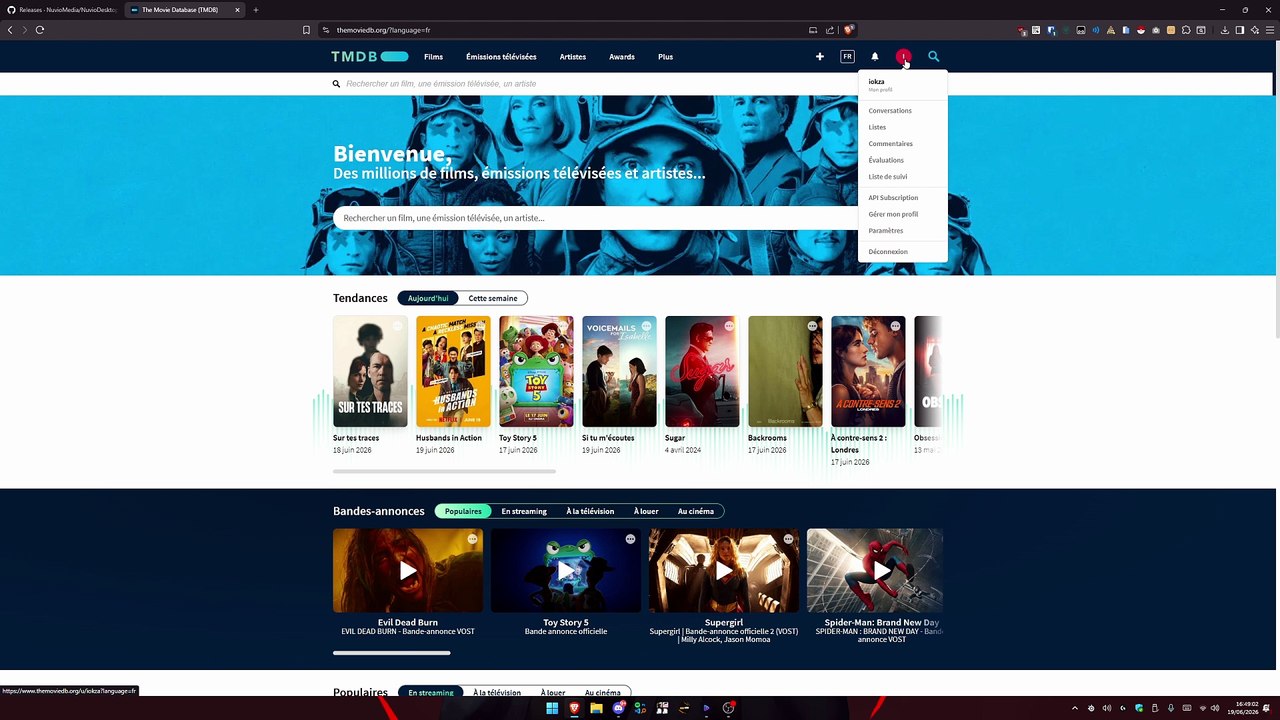Viewport: 1280px width, 720px height.
Task: Open API Subscription in profile menu
Action: click(x=893, y=198)
